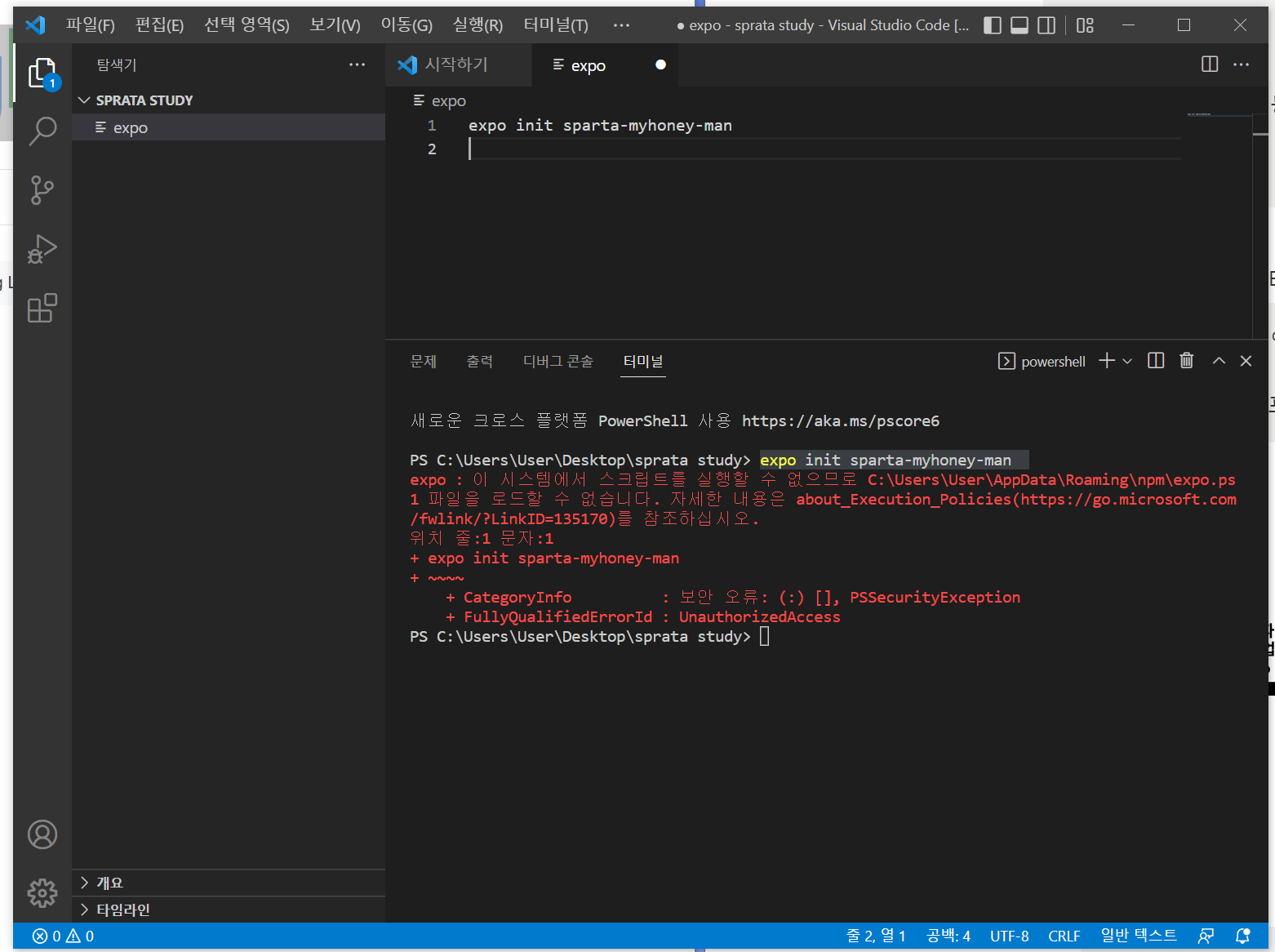This screenshot has width=1275, height=952.
Task: Click 줄 2, 열 1 cursor position
Action: [876, 936]
